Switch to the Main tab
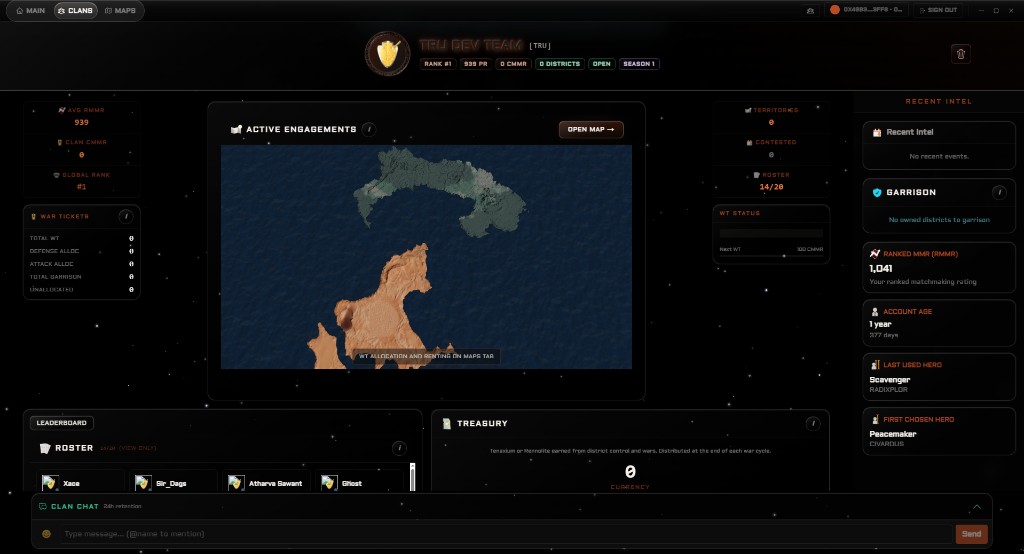Image resolution: width=1024 pixels, height=554 pixels. pos(30,10)
